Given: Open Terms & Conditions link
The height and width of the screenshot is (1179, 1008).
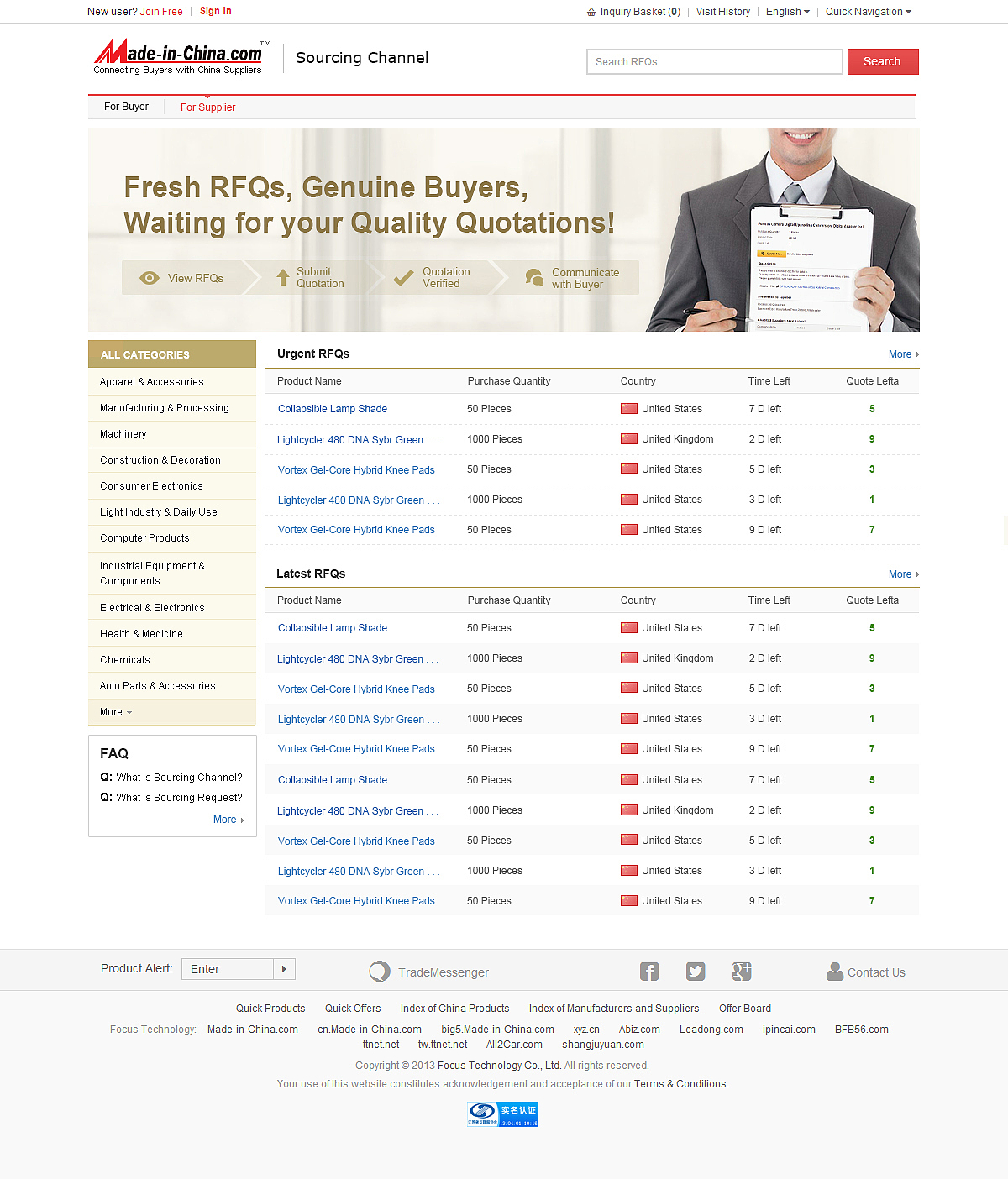Looking at the screenshot, I should 680,1084.
